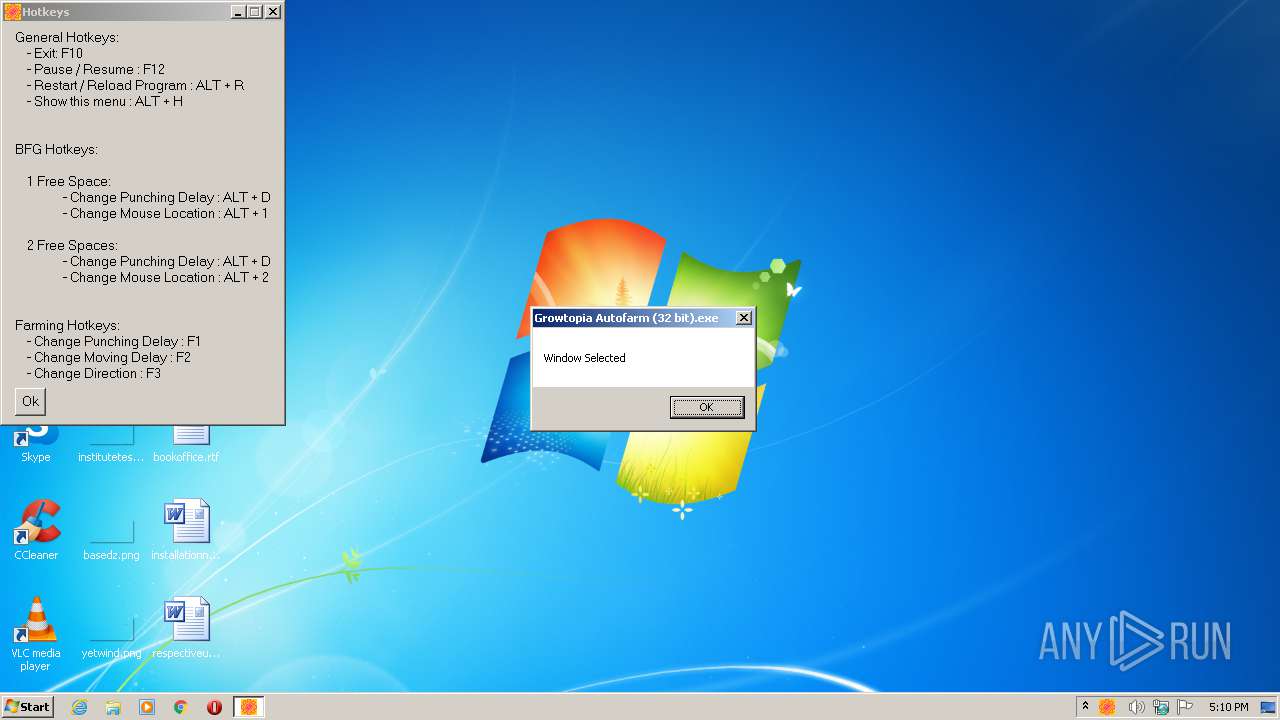Click the 'General Hotkeys:' heading
The height and width of the screenshot is (720, 1280).
pos(66,37)
